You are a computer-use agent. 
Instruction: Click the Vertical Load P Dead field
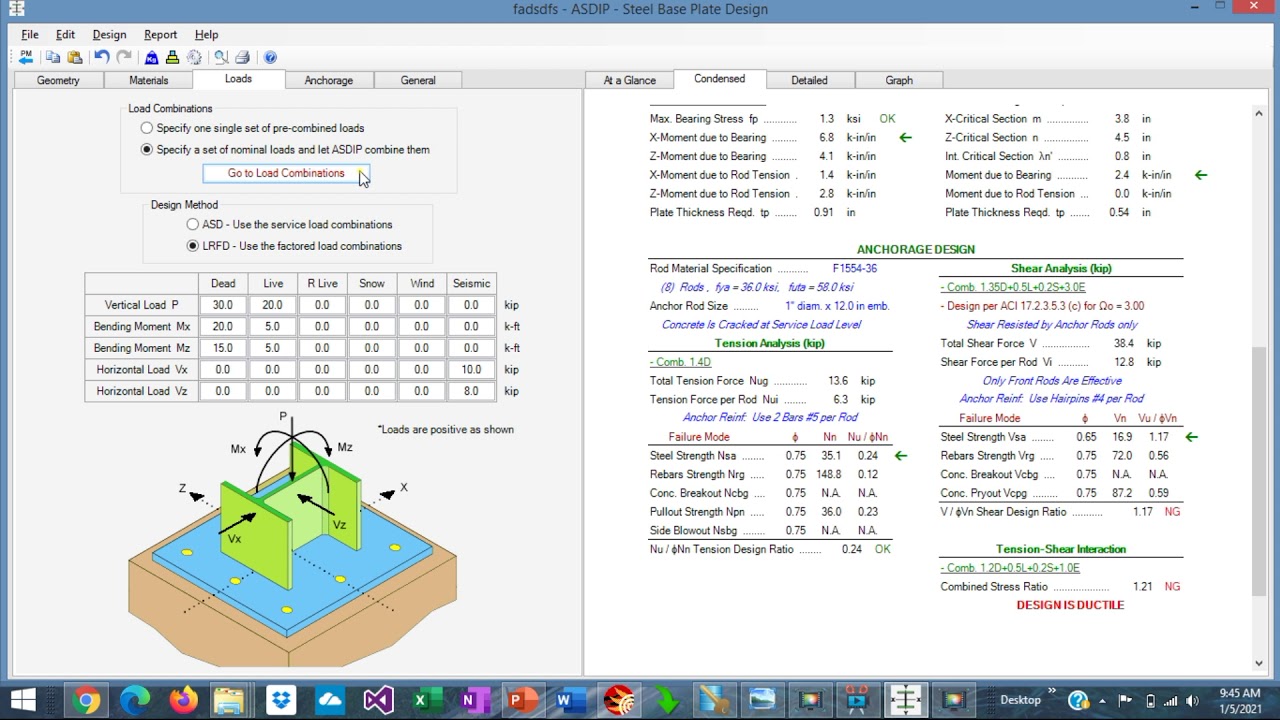click(223, 305)
